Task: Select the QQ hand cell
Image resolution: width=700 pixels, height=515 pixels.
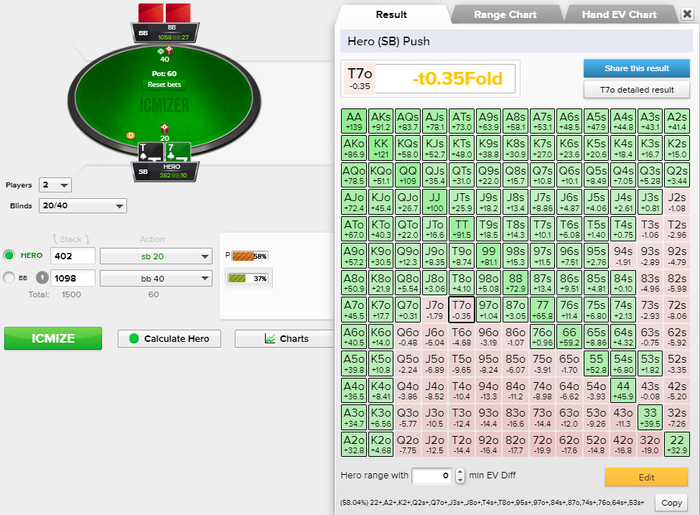Action: [408, 175]
